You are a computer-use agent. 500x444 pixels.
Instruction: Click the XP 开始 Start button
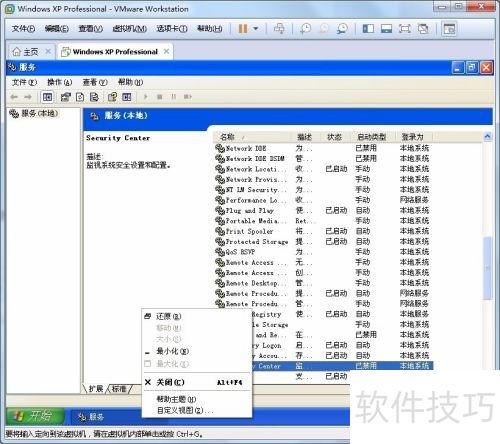(35, 416)
